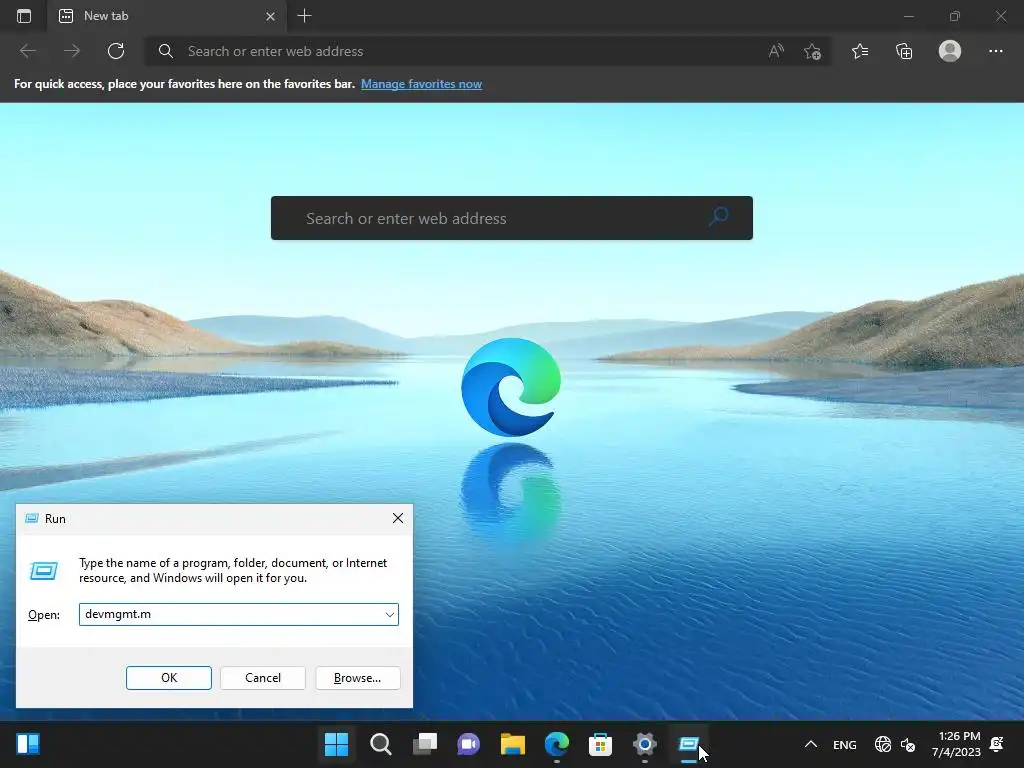Focus the Edge address bar
Screen dimensions: 1024x768
click(470, 52)
